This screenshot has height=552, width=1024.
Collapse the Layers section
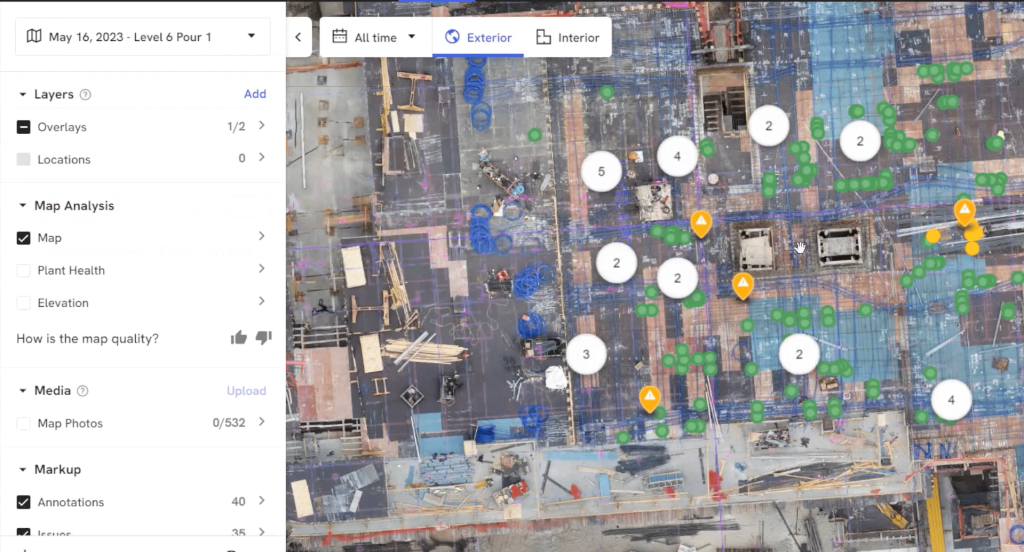[x=22, y=94]
